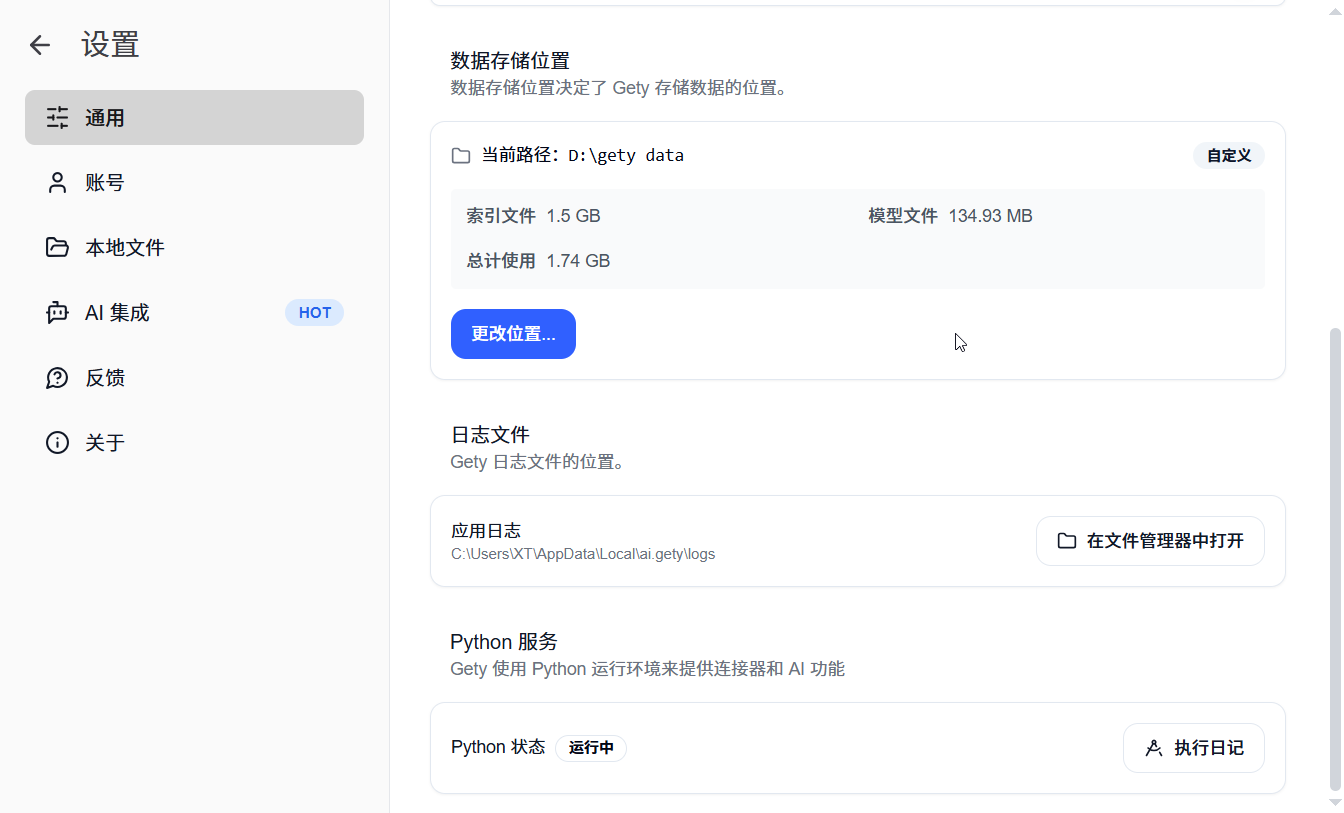1344x813 pixels.
Task: Click the 账号 person icon
Action: point(58,183)
